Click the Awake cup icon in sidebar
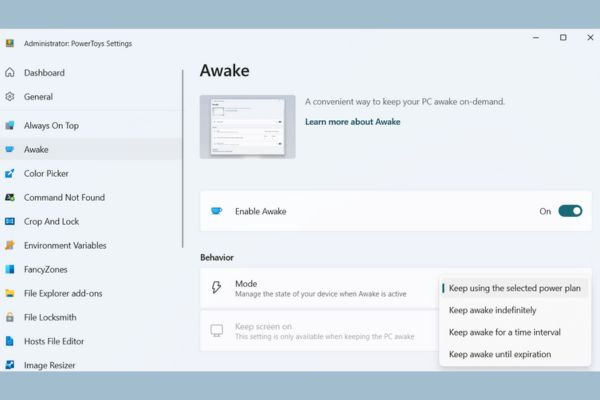Screen dimensions: 600x400 [x=10, y=149]
